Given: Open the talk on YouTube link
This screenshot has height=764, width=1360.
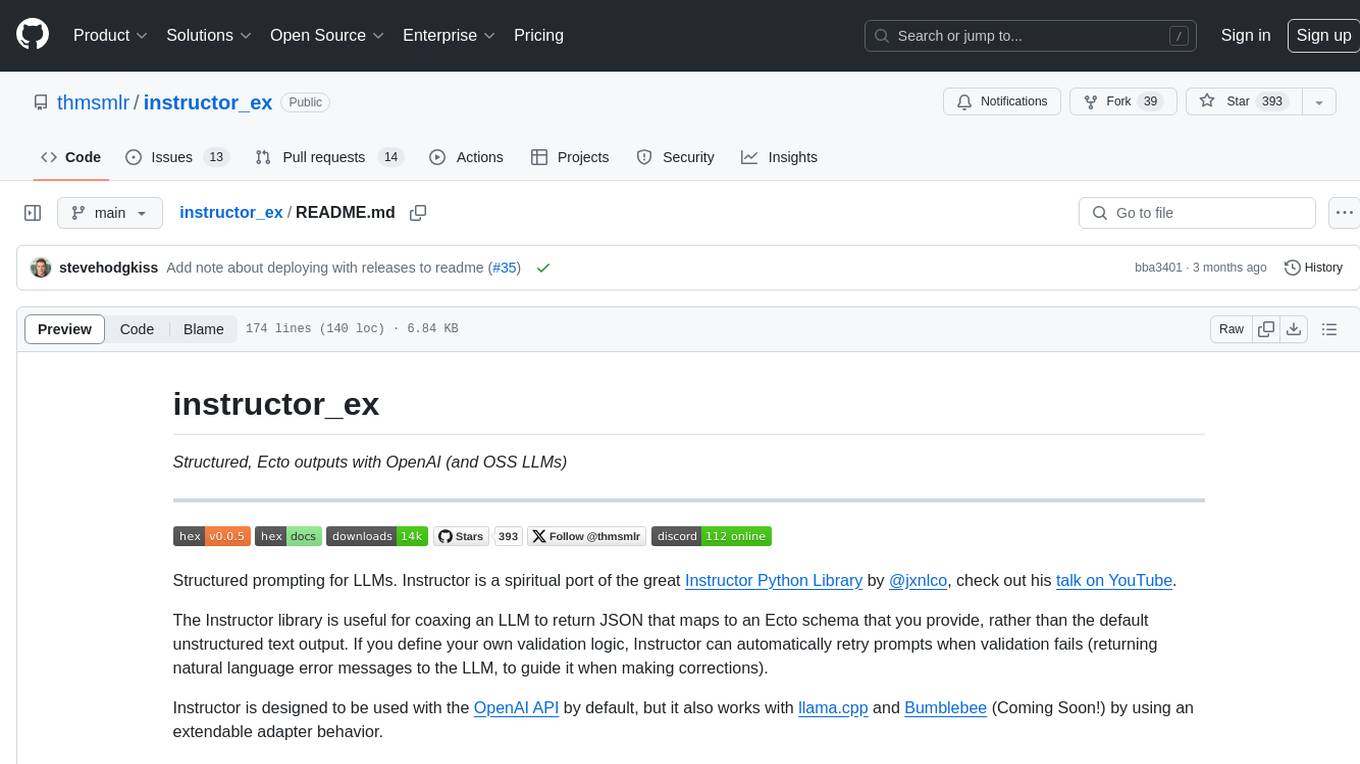Looking at the screenshot, I should pyautogui.click(x=1114, y=580).
